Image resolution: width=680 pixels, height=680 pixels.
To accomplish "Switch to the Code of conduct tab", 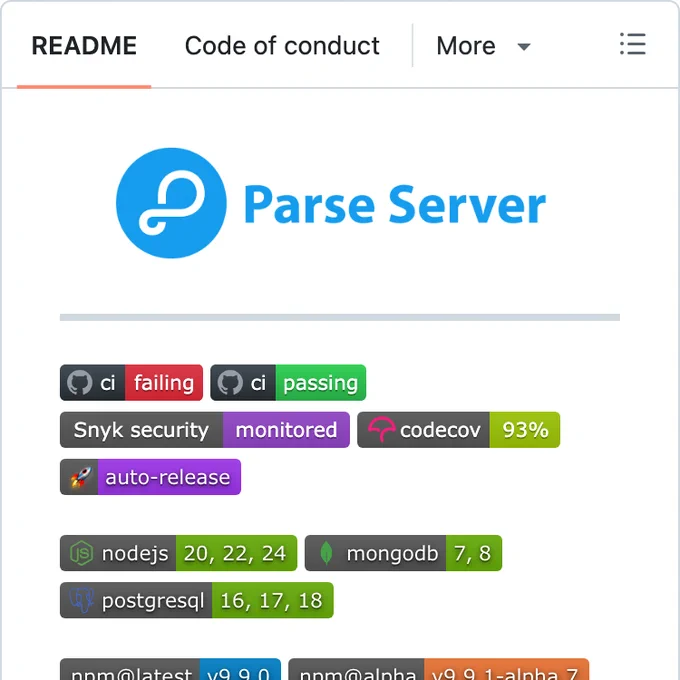I will pyautogui.click(x=282, y=46).
